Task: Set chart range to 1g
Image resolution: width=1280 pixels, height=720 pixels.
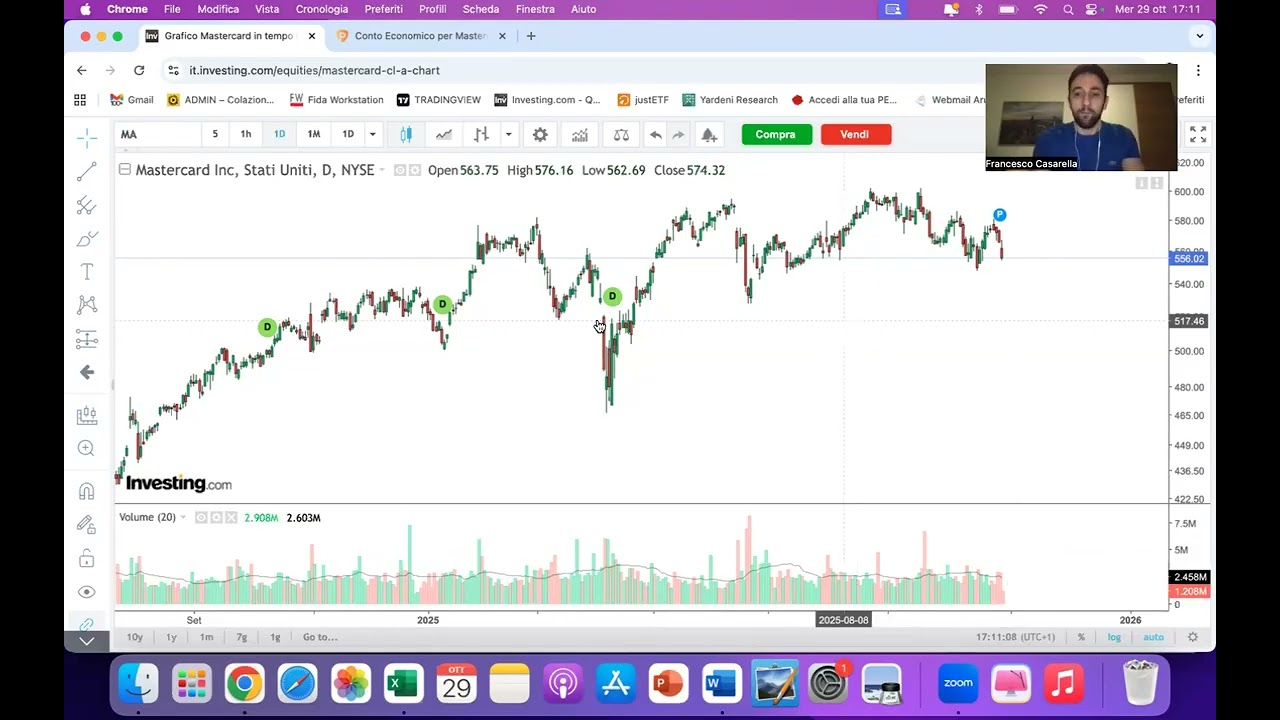Action: [x=275, y=637]
